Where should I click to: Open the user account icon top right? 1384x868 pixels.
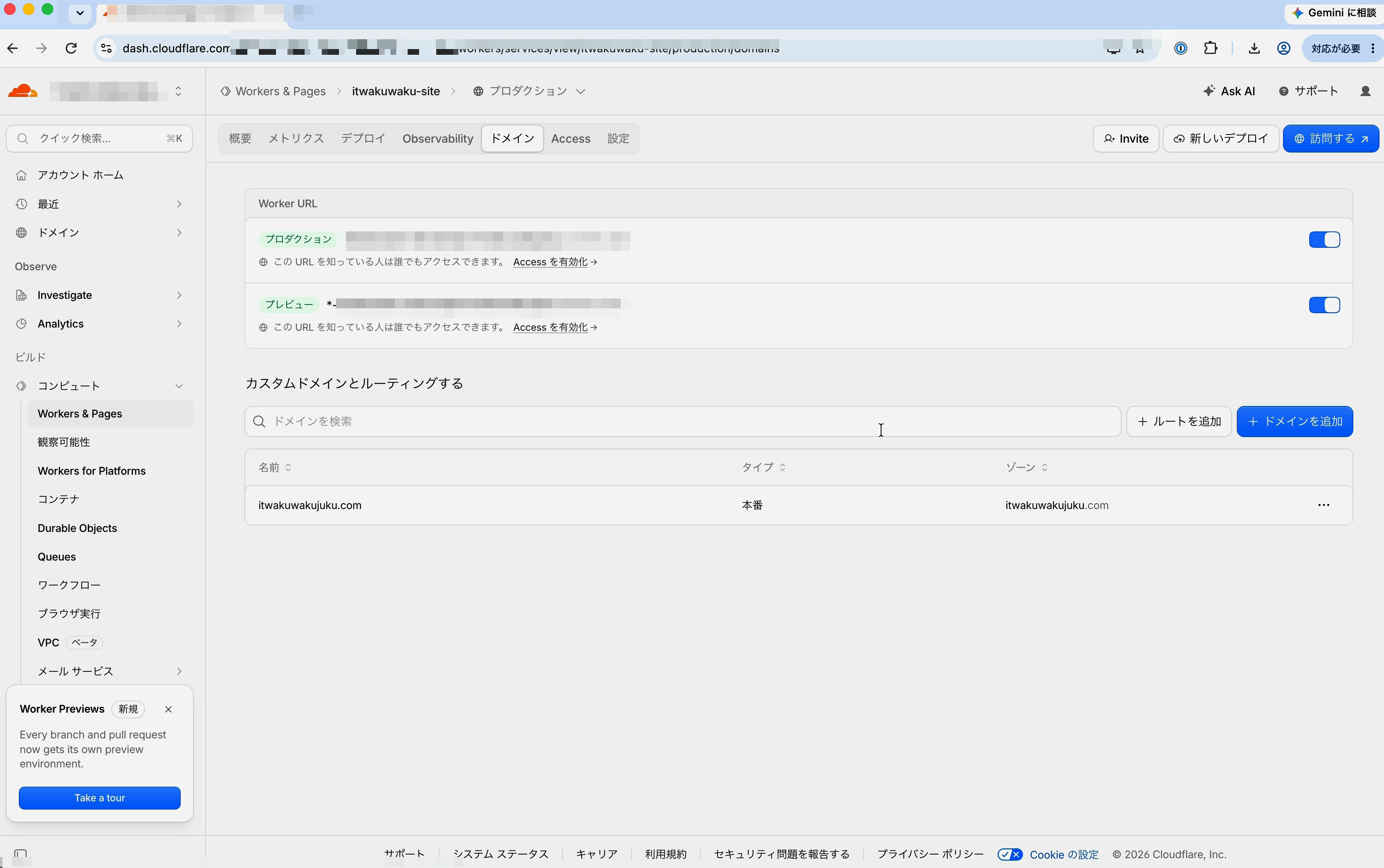coord(1366,91)
